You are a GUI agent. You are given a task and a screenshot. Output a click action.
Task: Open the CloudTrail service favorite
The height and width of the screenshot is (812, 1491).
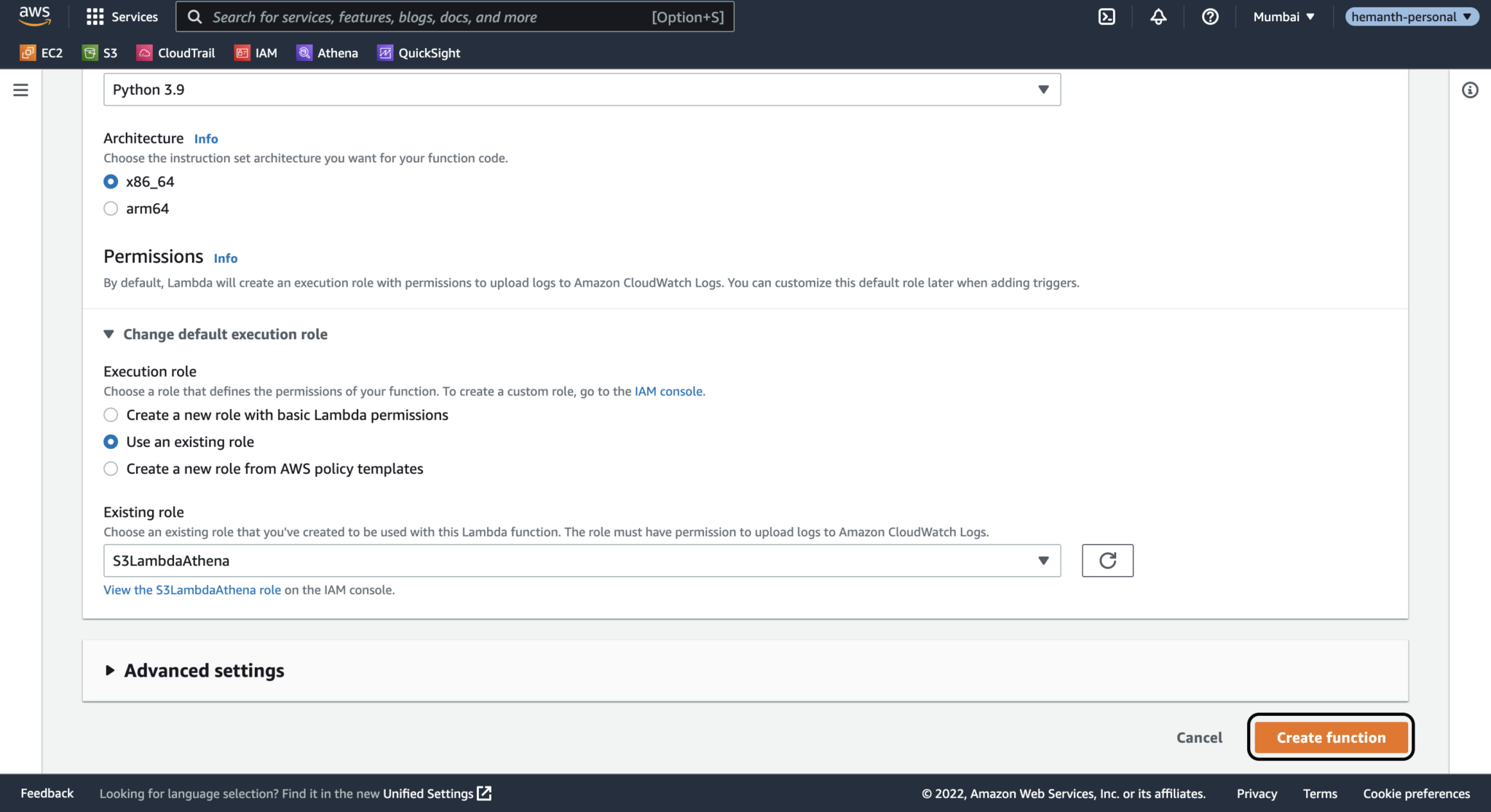[x=175, y=52]
